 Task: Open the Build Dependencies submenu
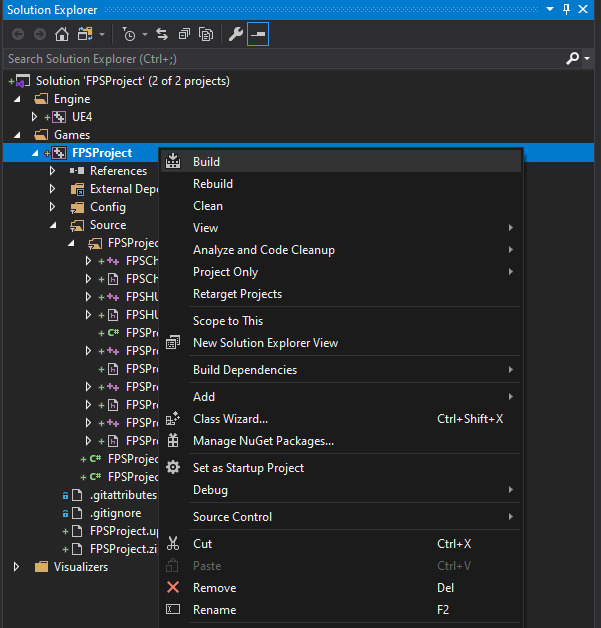(244, 370)
